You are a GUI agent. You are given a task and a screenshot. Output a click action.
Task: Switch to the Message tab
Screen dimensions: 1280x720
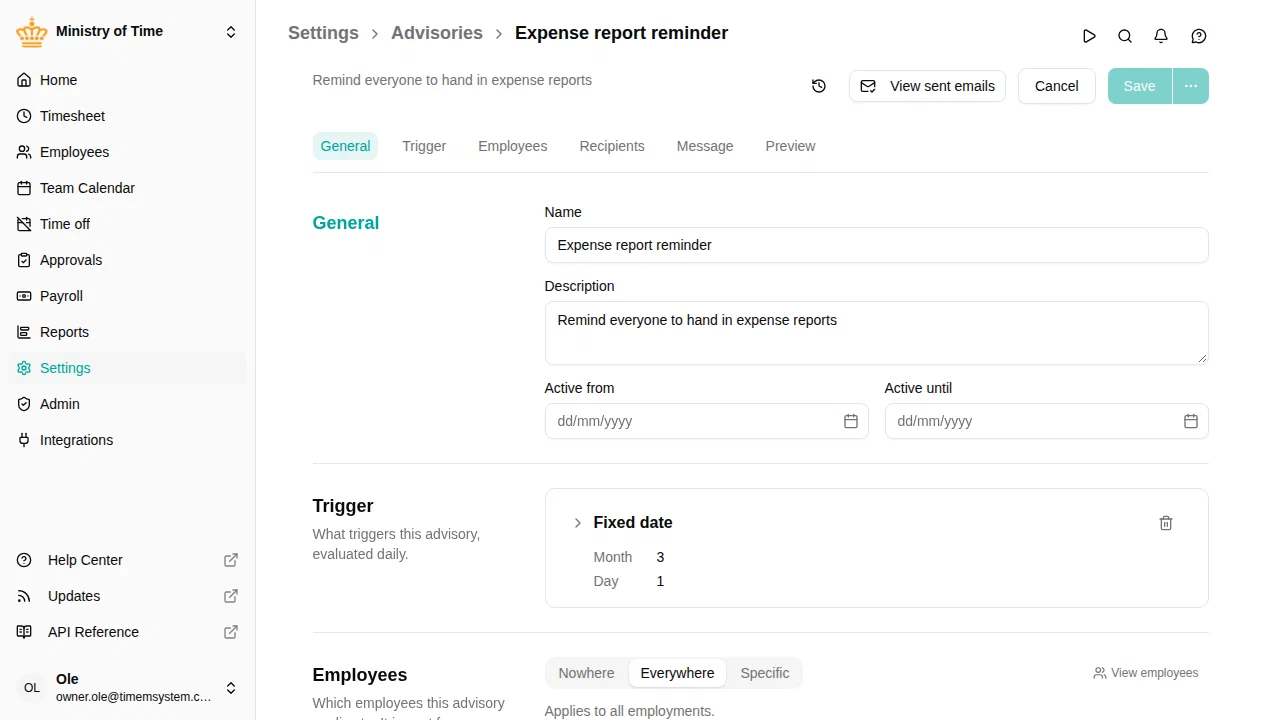[x=705, y=146]
